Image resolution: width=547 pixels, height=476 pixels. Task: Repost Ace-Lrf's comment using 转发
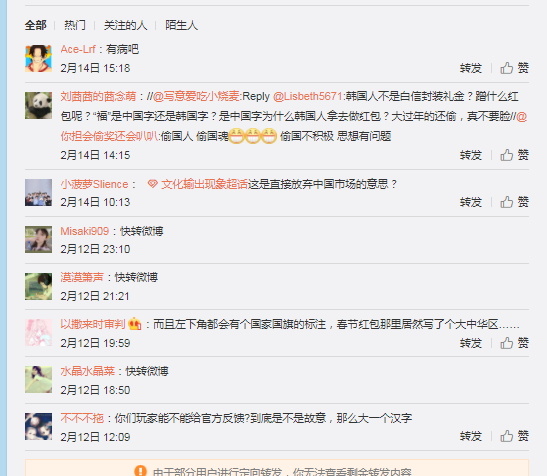(471, 68)
